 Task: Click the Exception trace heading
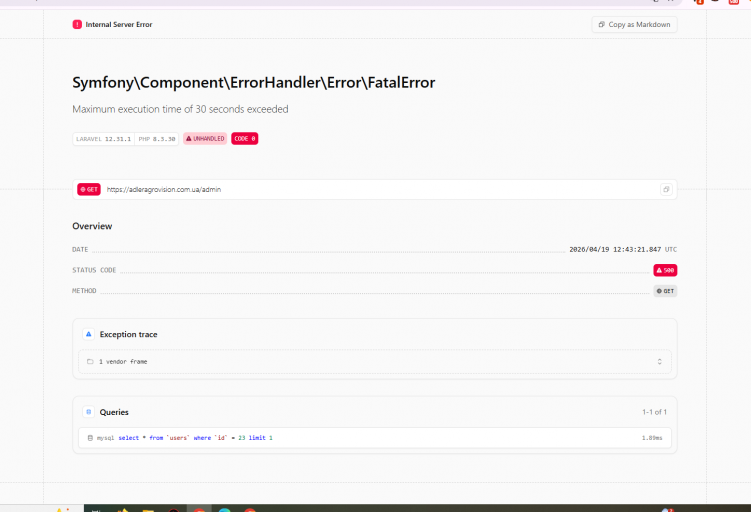tap(128, 334)
